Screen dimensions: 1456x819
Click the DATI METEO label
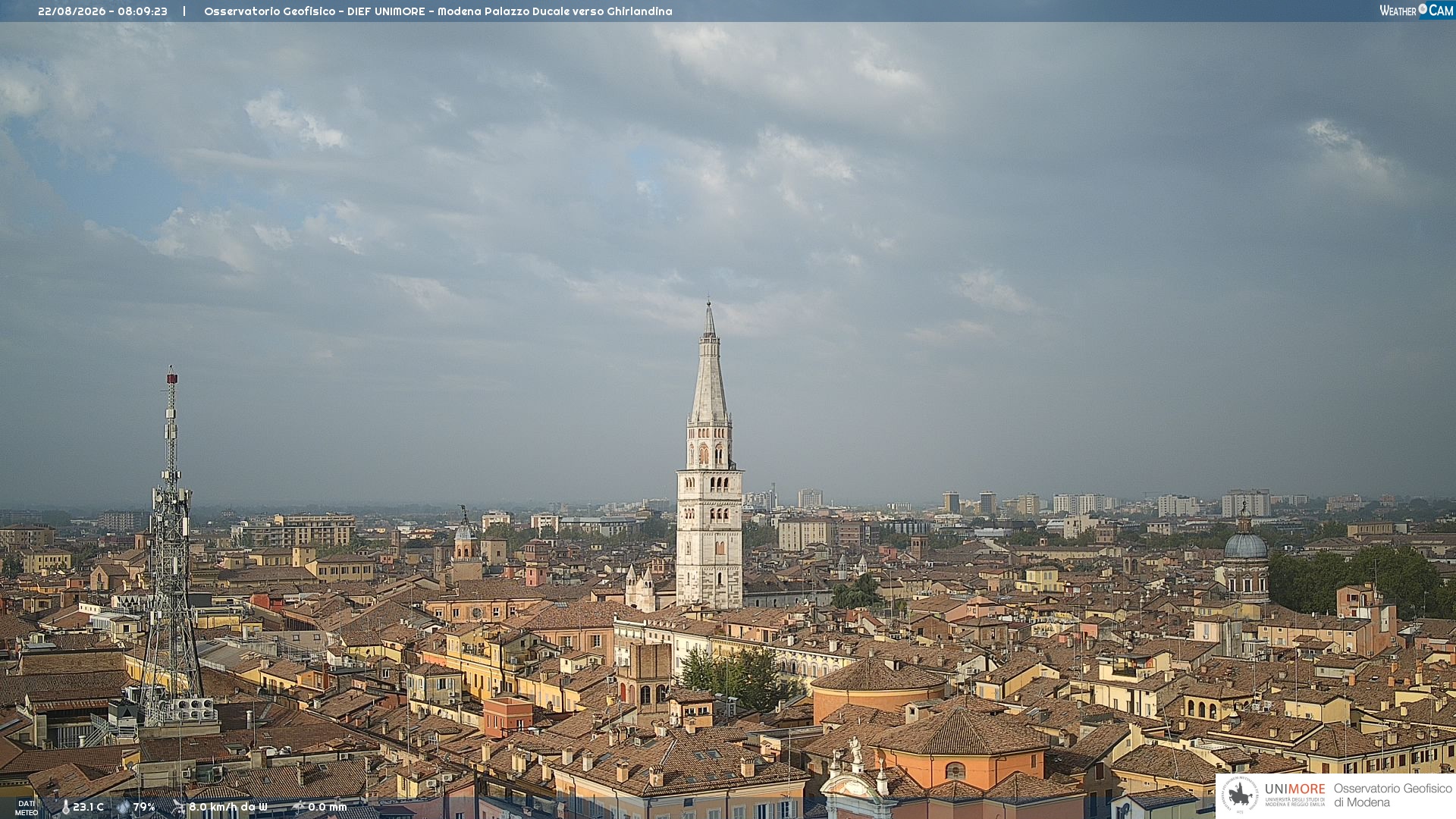[x=27, y=808]
